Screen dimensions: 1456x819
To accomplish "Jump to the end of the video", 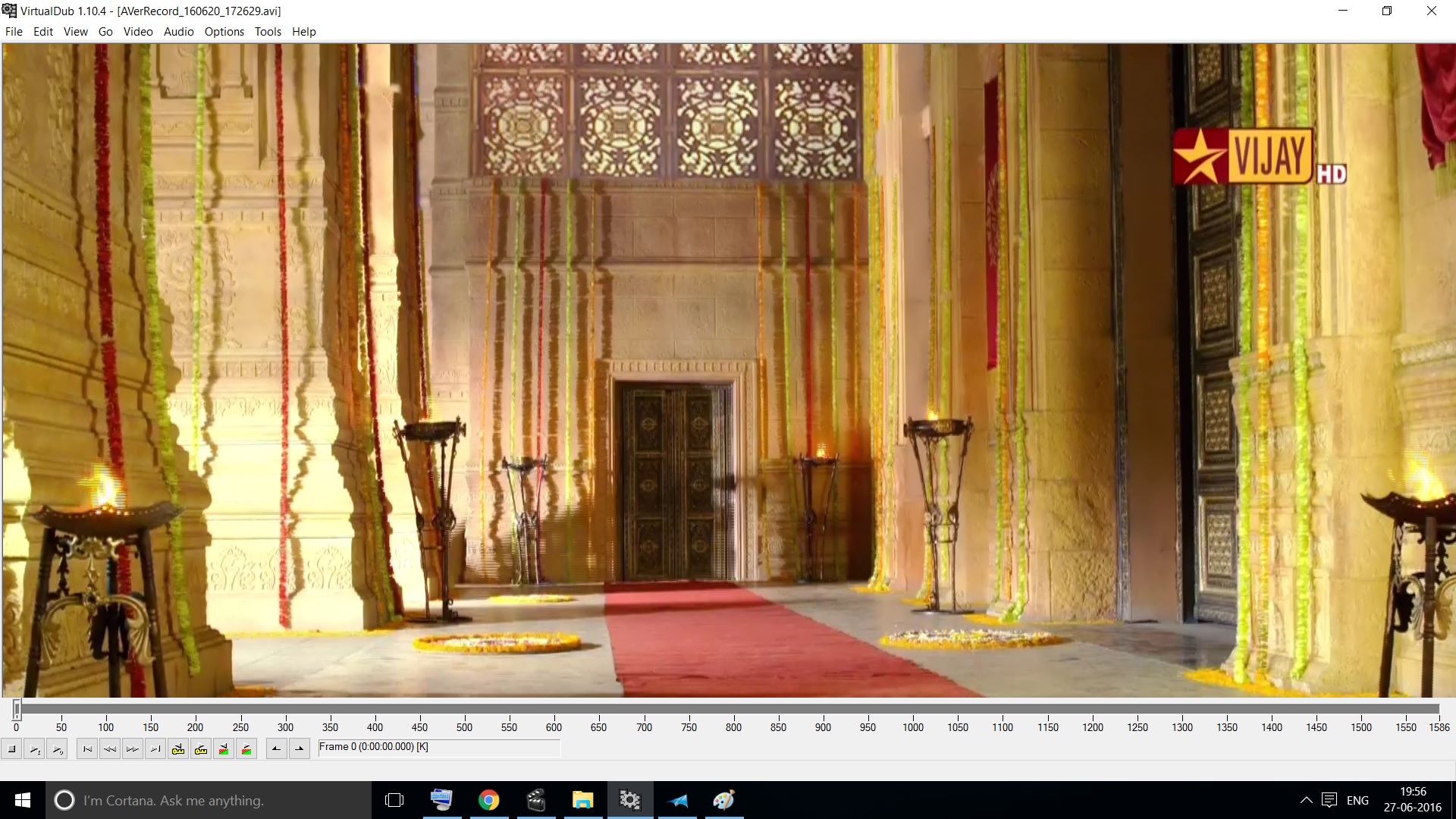I will tap(155, 749).
